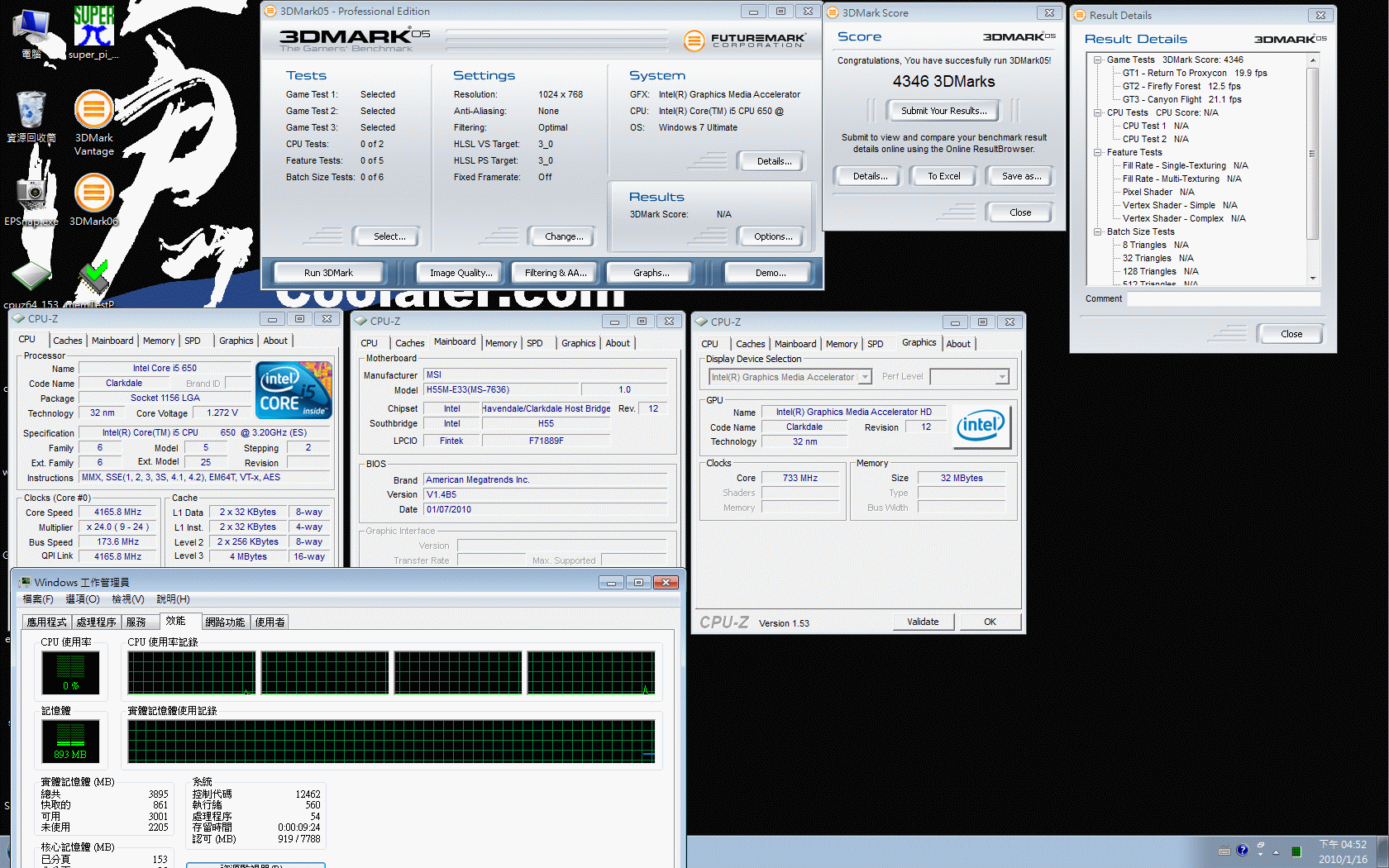
Task: Open Graphics tab in left CPU-Z window
Action: (x=236, y=341)
